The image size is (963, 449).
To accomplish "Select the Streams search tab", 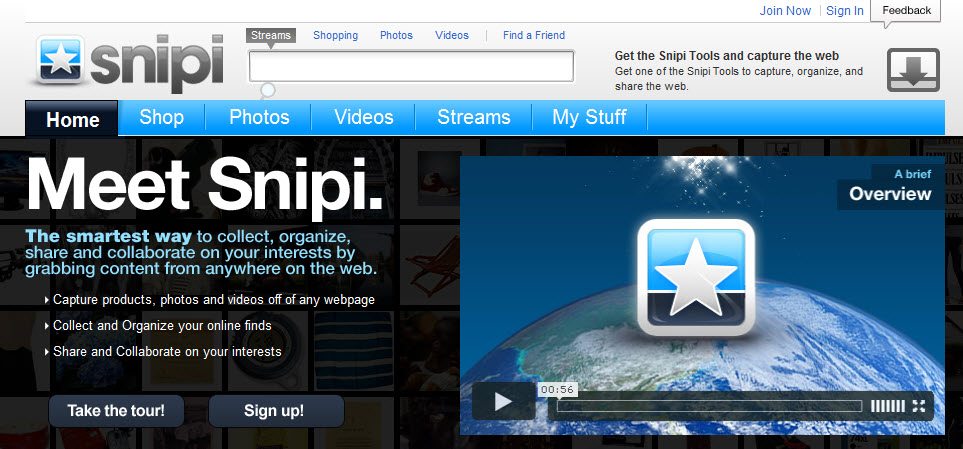I will pyautogui.click(x=271, y=35).
